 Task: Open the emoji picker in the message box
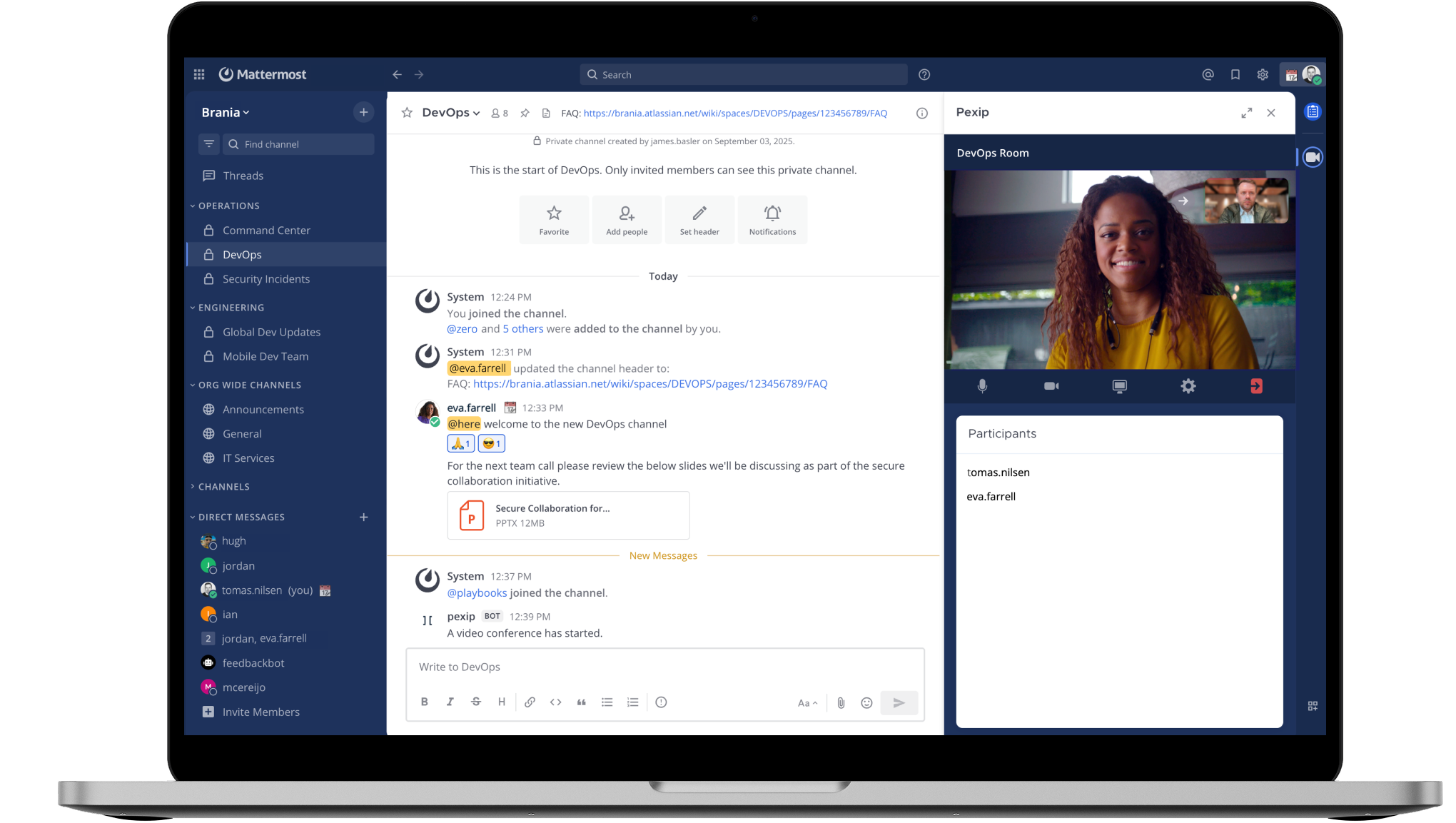(x=866, y=702)
